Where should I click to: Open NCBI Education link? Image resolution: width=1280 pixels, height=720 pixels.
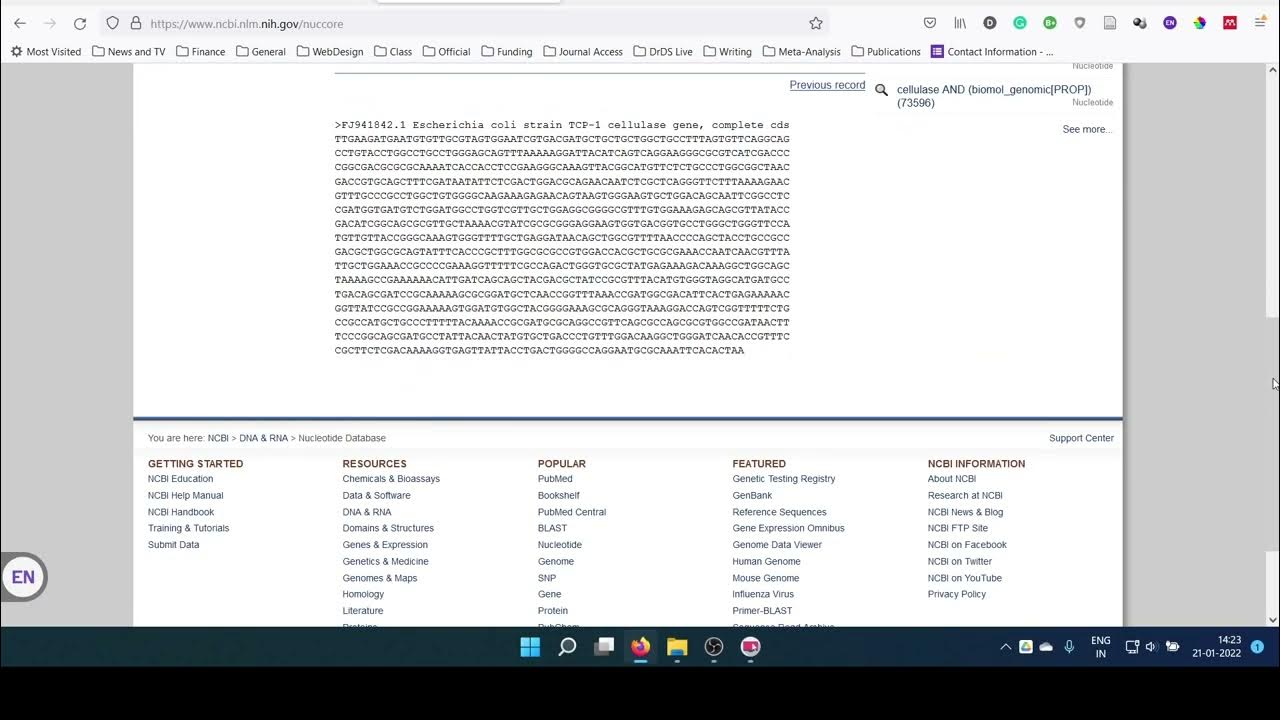coord(180,479)
